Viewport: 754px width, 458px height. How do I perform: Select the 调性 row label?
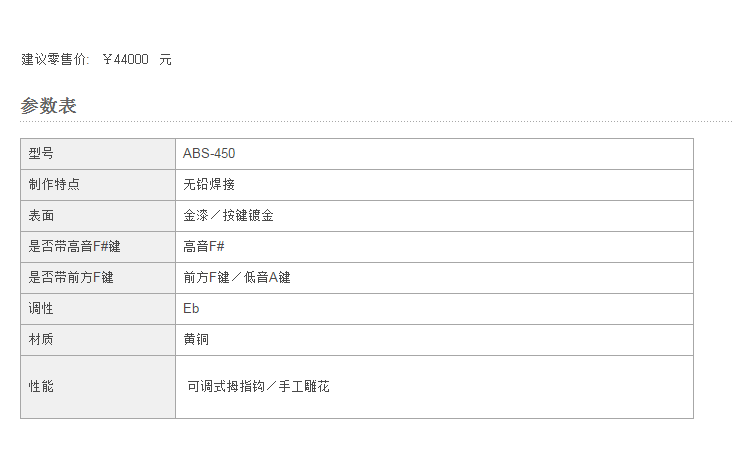tap(98, 309)
